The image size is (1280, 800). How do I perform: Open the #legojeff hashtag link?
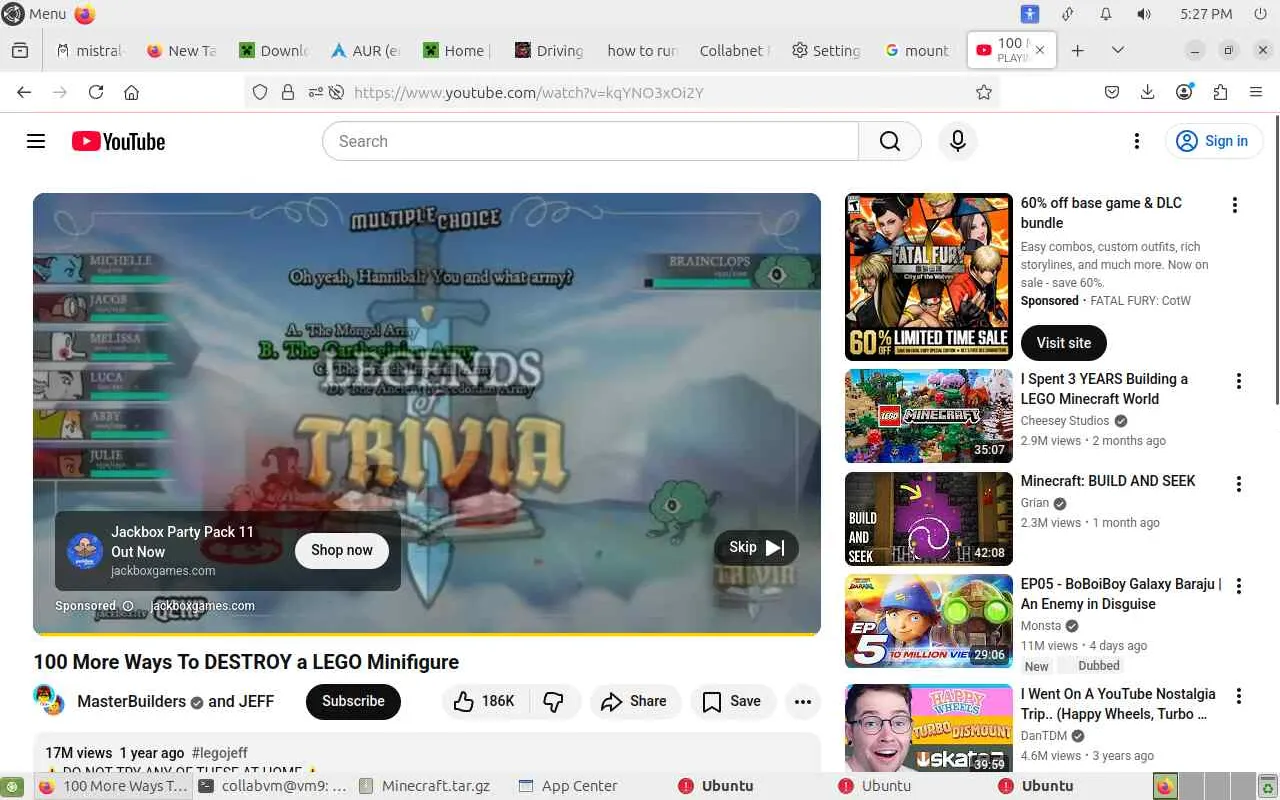219,753
